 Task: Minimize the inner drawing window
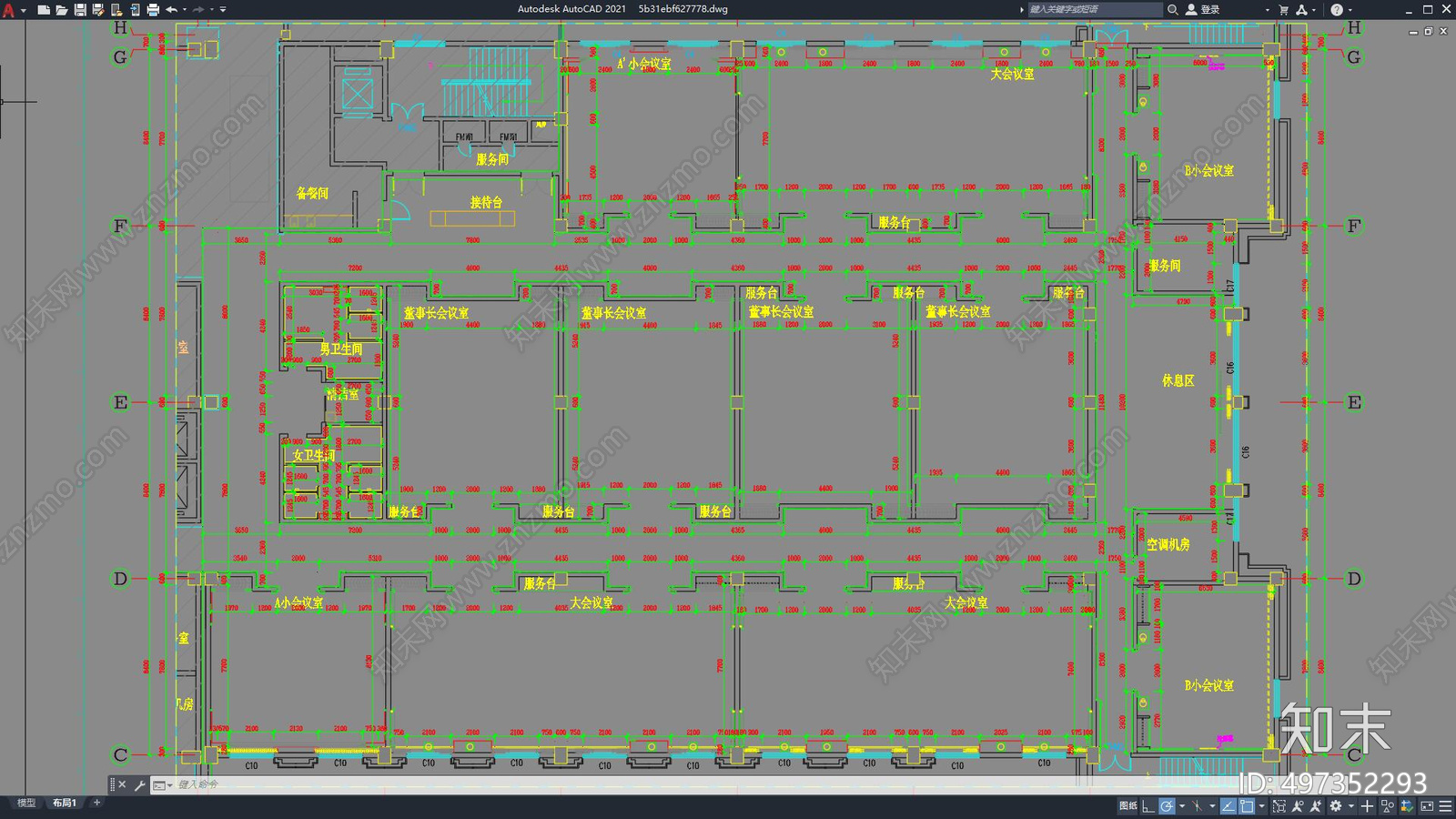coord(1413,32)
